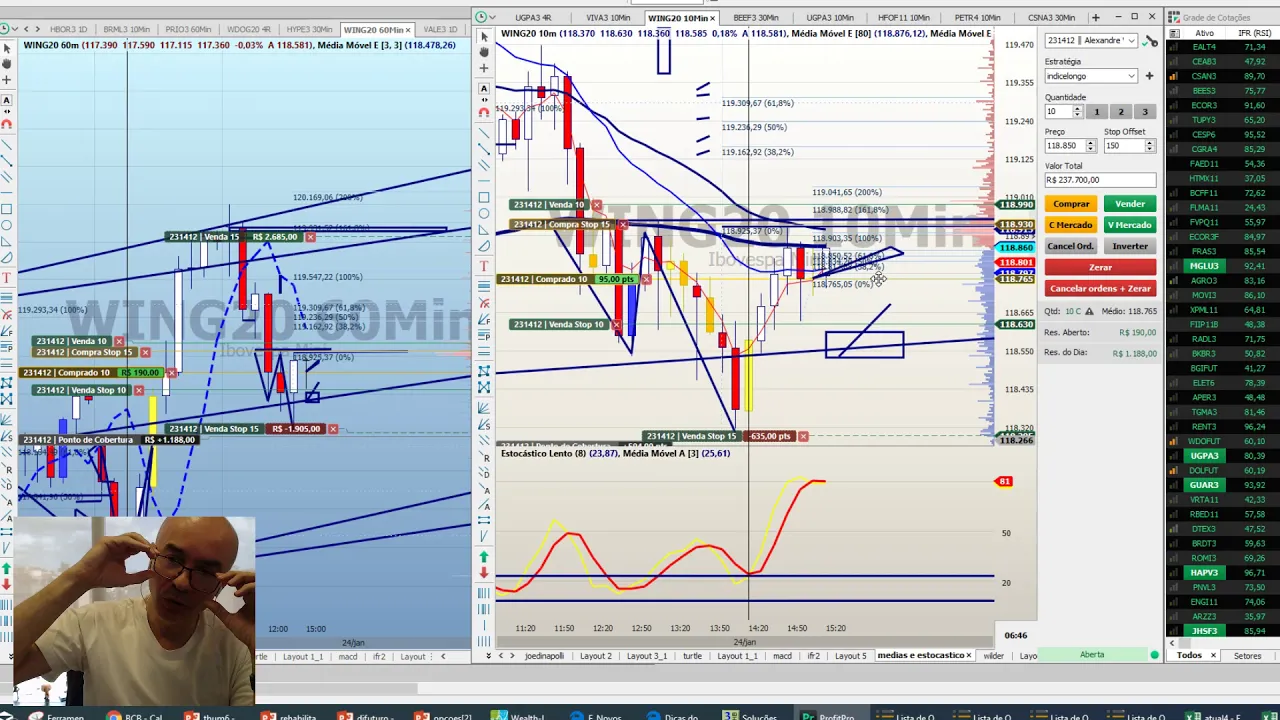Viewport: 1280px width, 720px height.
Task: Click the Comprar button
Action: coord(1071,204)
